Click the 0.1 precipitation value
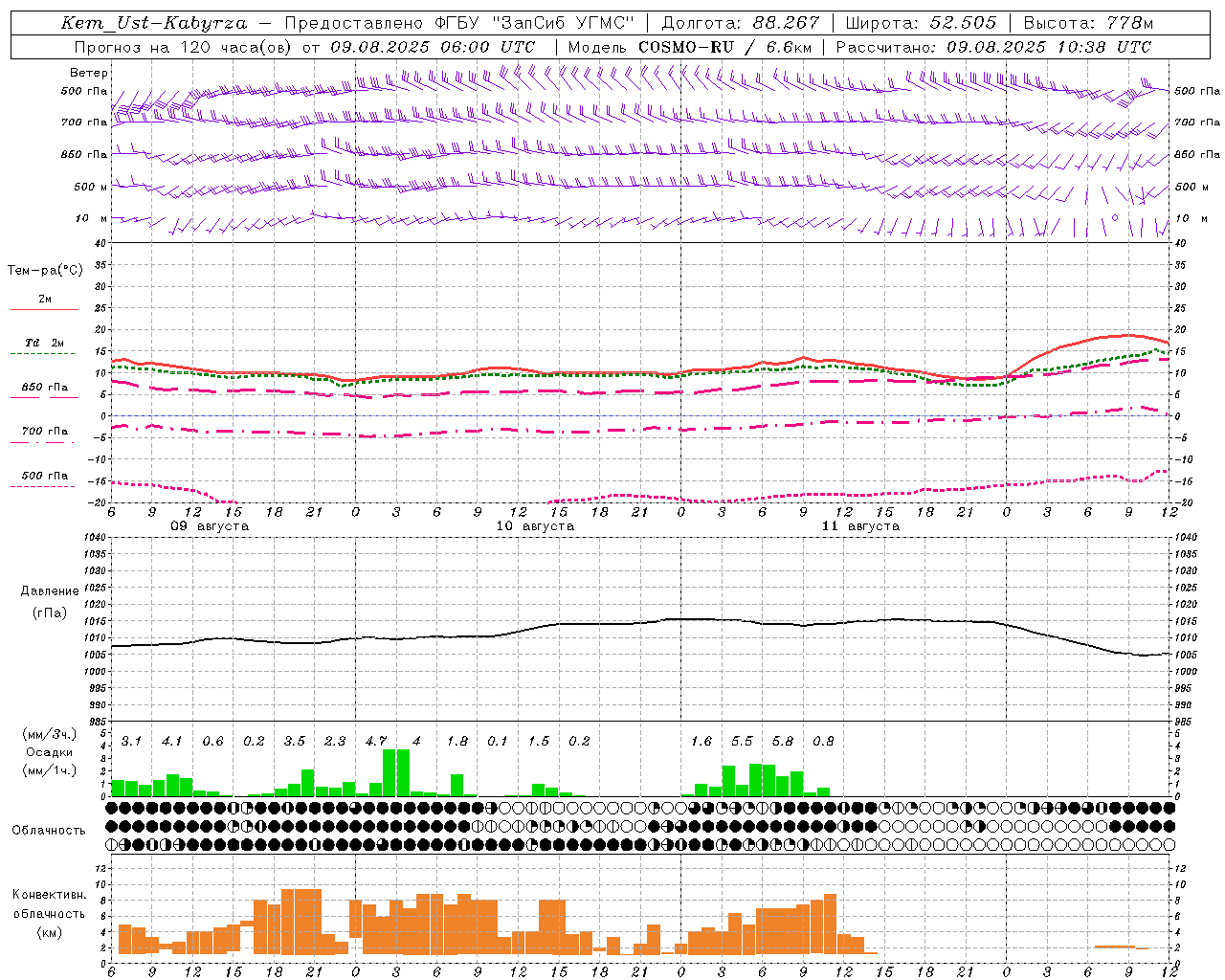The width and height of the screenshot is (1225, 980). (498, 742)
